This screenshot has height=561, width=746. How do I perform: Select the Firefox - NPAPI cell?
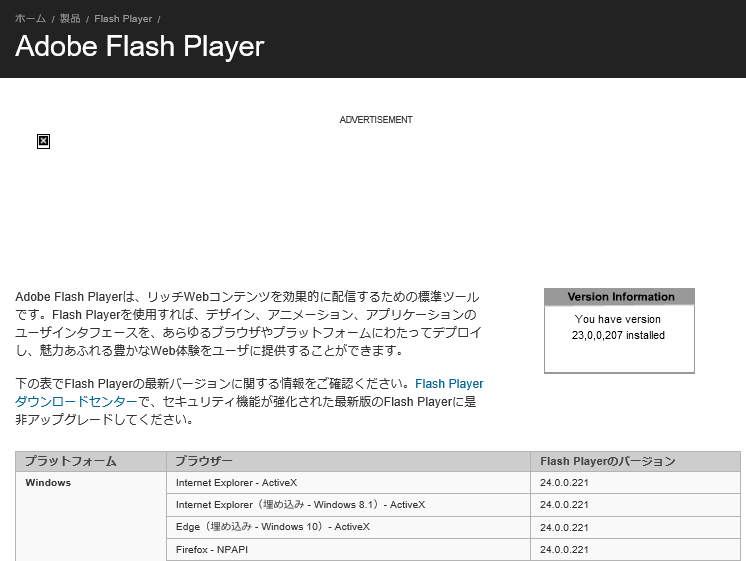pyautogui.click(x=348, y=550)
